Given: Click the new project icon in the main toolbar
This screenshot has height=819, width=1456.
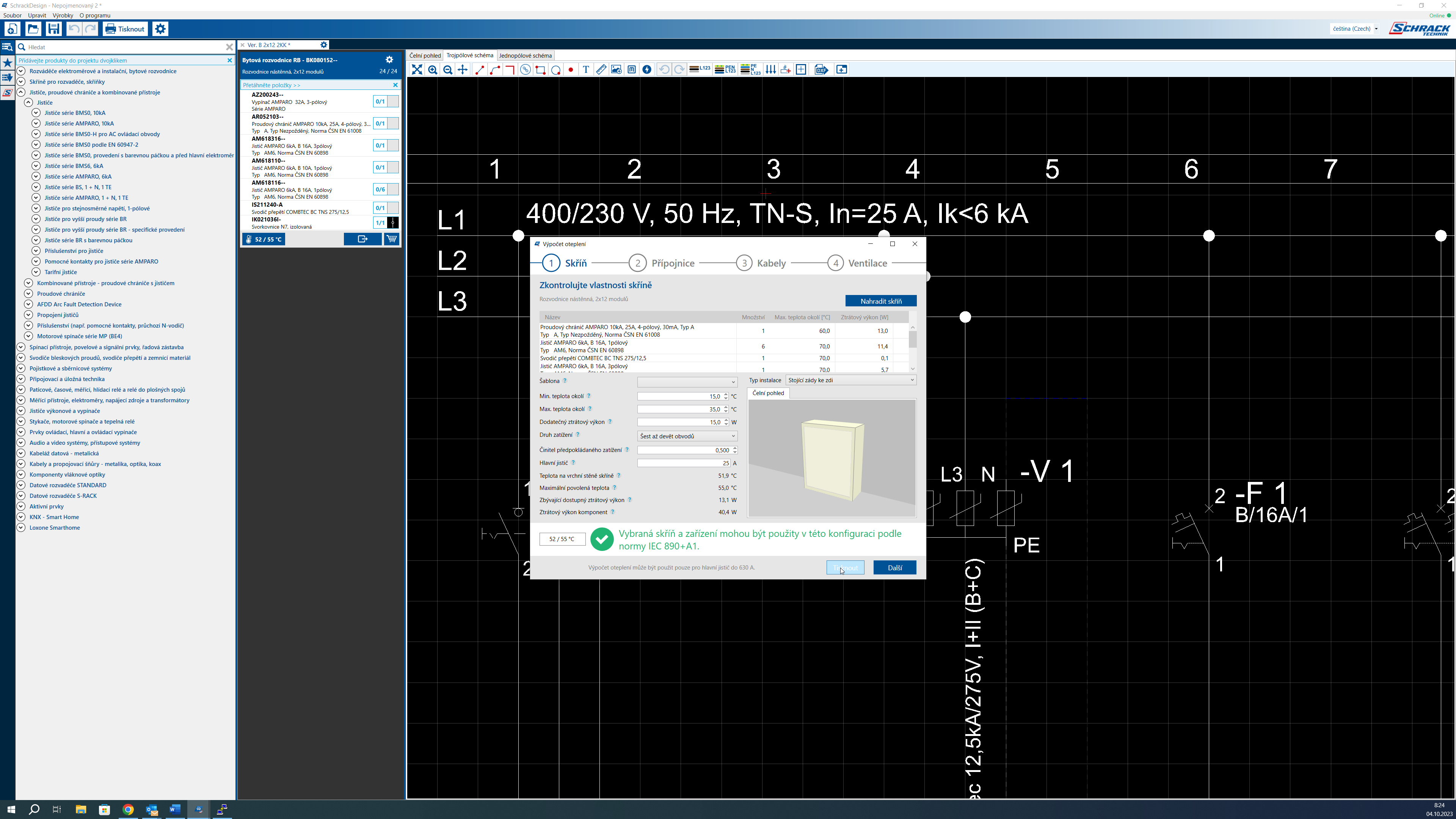Looking at the screenshot, I should [13, 29].
